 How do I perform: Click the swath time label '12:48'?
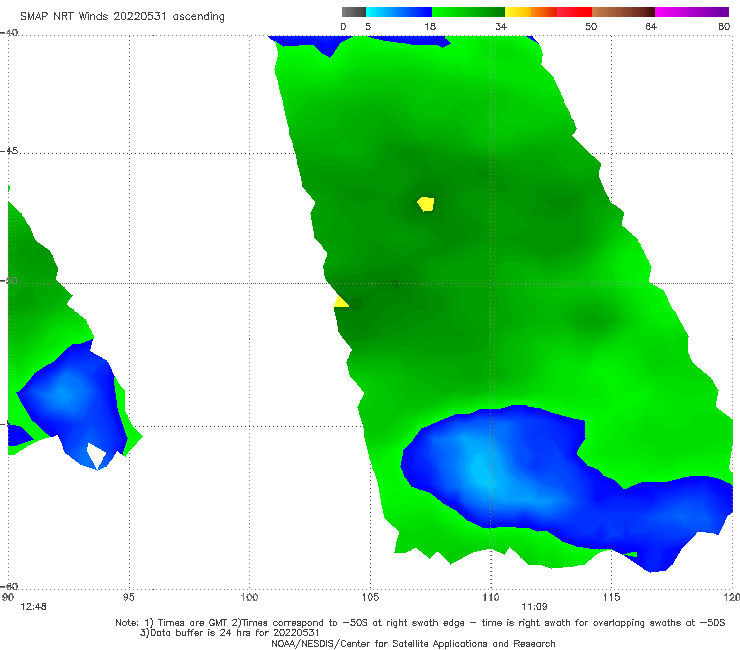(x=34, y=607)
